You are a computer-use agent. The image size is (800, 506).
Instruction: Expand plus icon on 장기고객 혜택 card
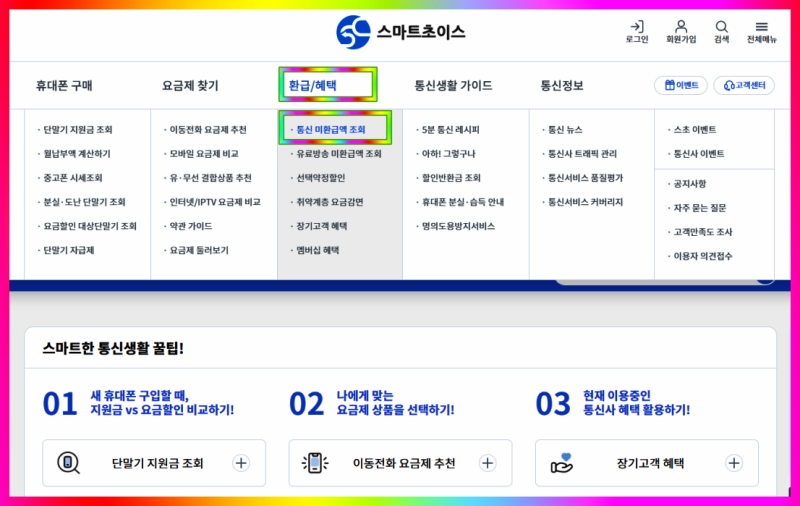(734, 463)
